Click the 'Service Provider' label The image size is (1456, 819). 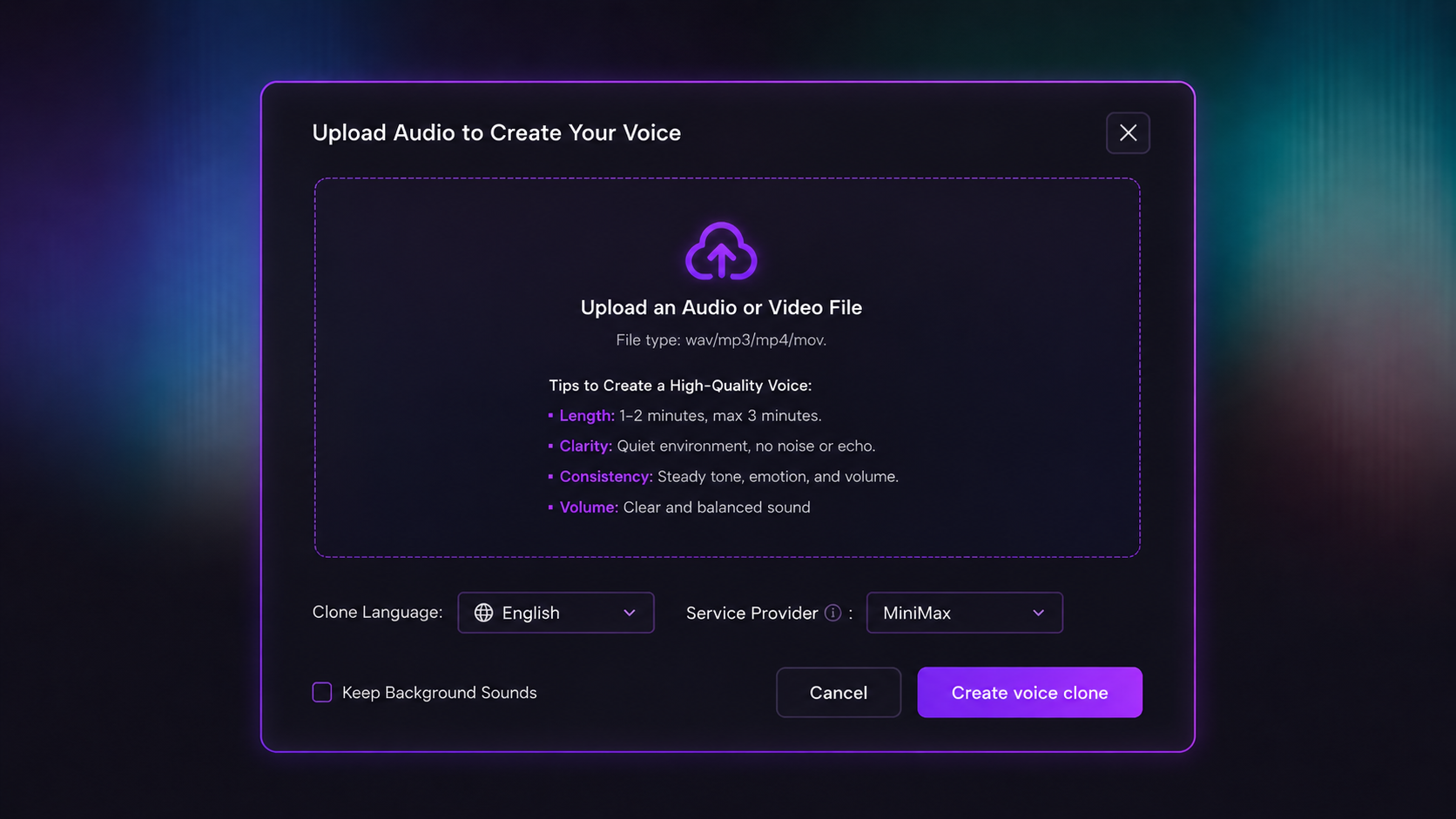coord(752,613)
